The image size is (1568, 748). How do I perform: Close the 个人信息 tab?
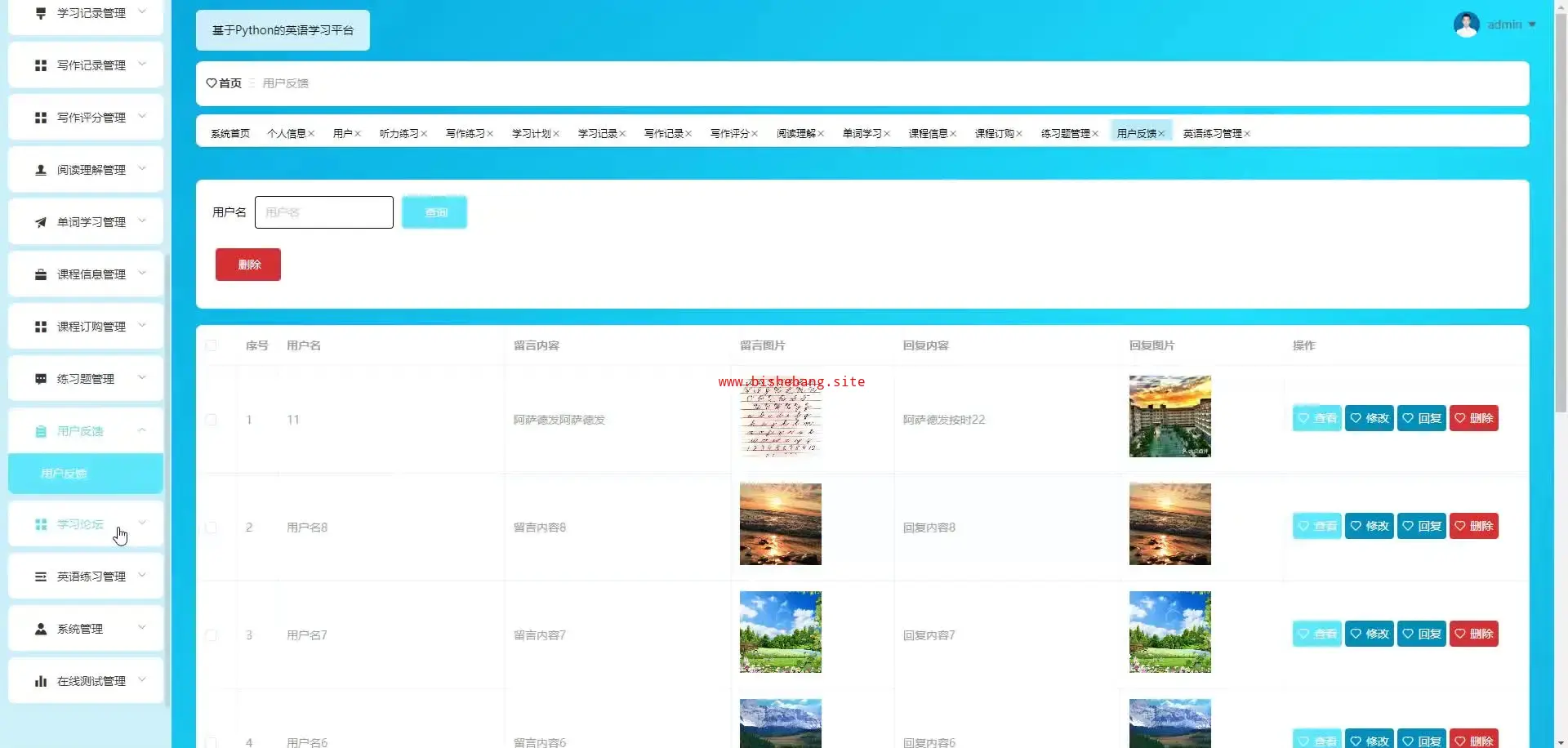pos(311,134)
